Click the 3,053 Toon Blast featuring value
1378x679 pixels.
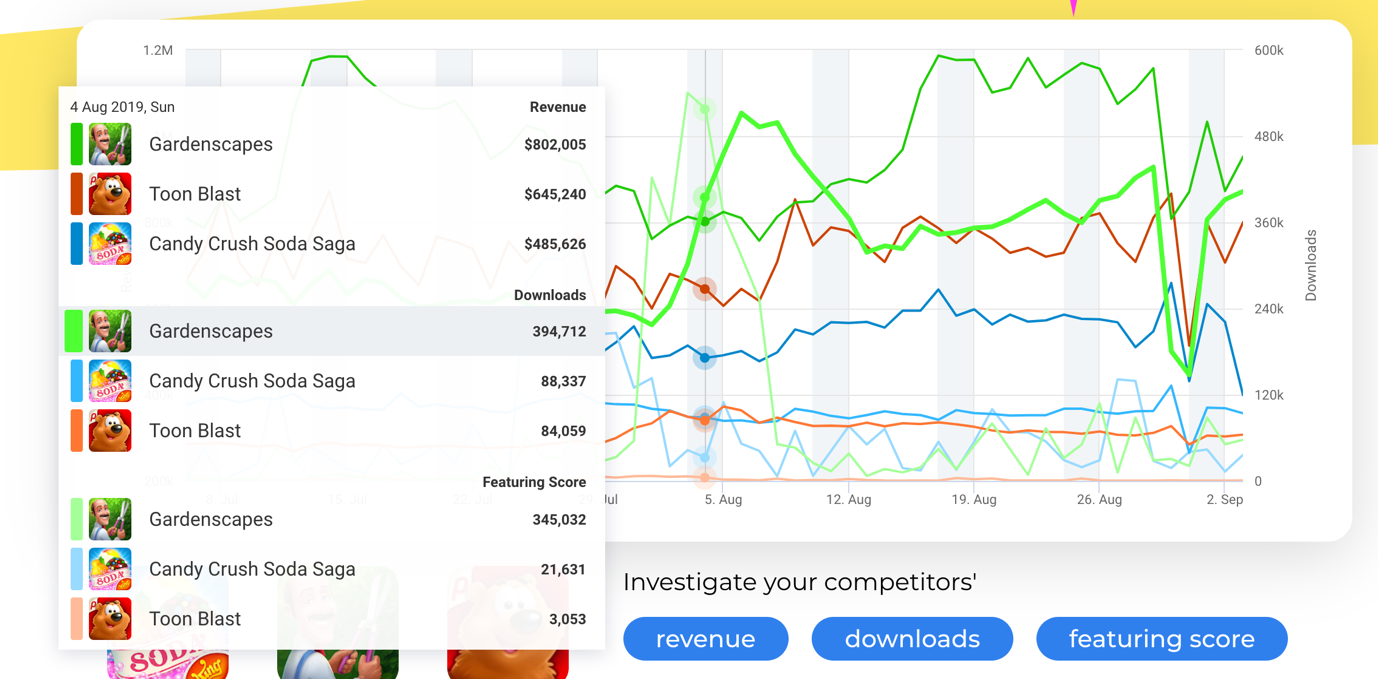[x=568, y=620]
